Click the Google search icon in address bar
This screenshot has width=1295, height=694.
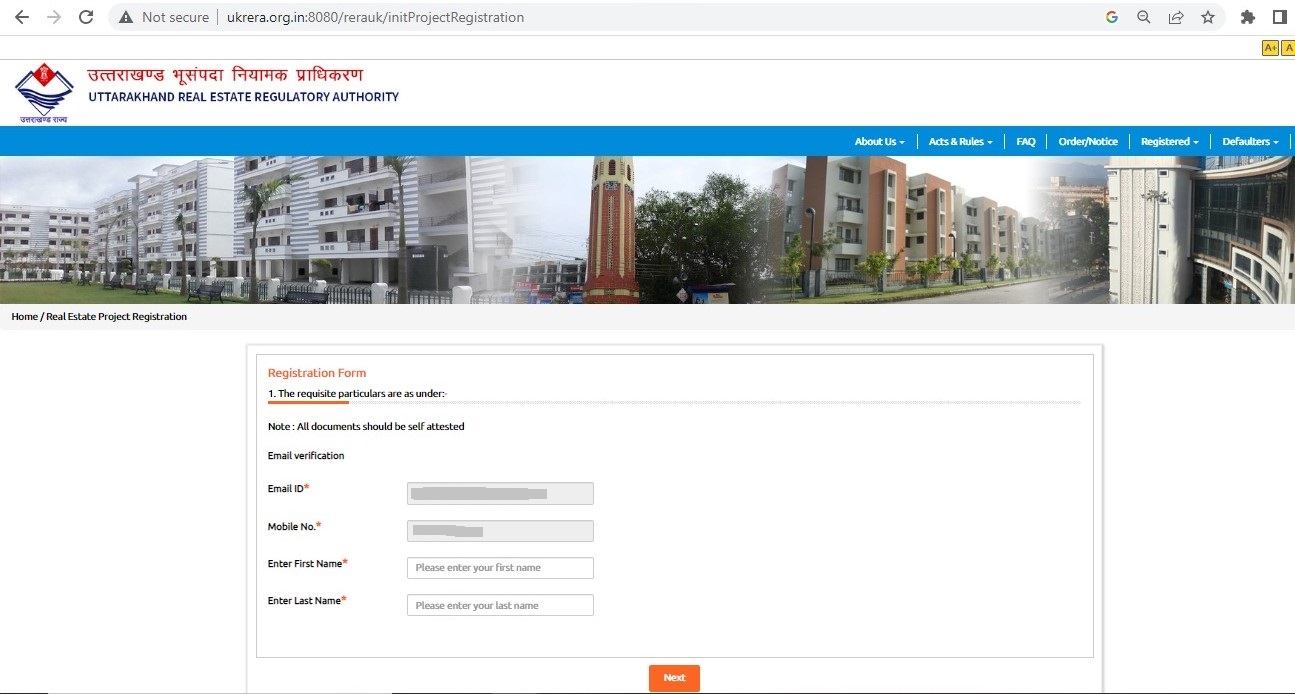tap(1111, 16)
